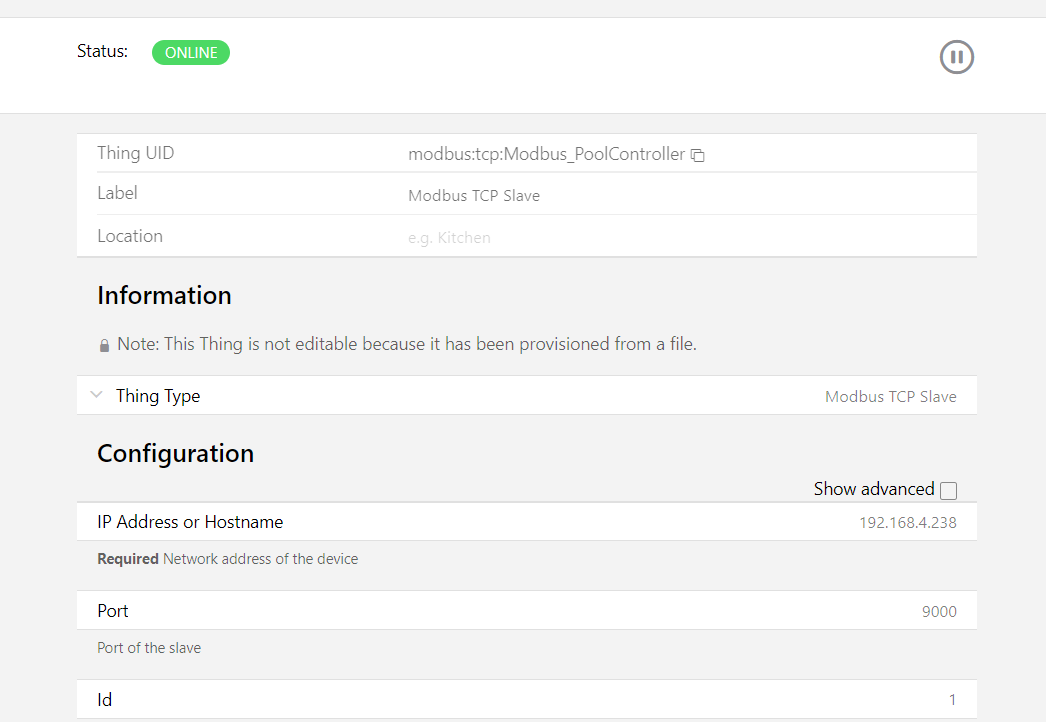Pause the Thing with the pause icon

tap(956, 57)
